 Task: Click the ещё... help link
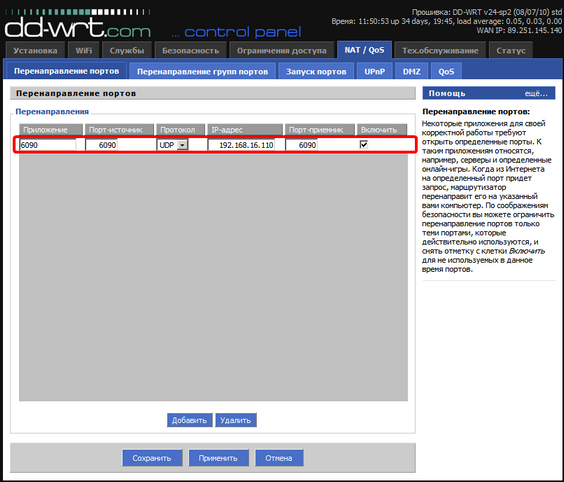coord(536,94)
